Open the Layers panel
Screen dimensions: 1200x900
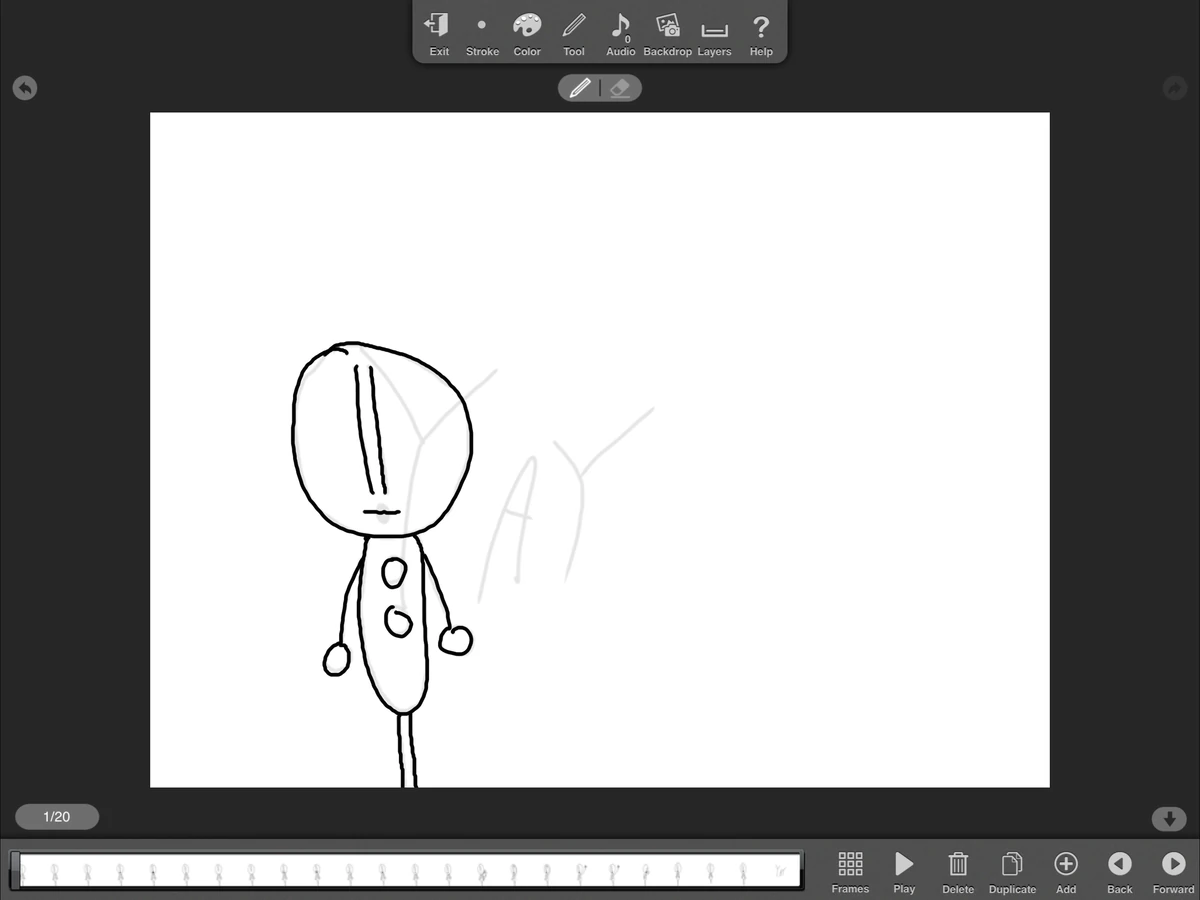(714, 32)
